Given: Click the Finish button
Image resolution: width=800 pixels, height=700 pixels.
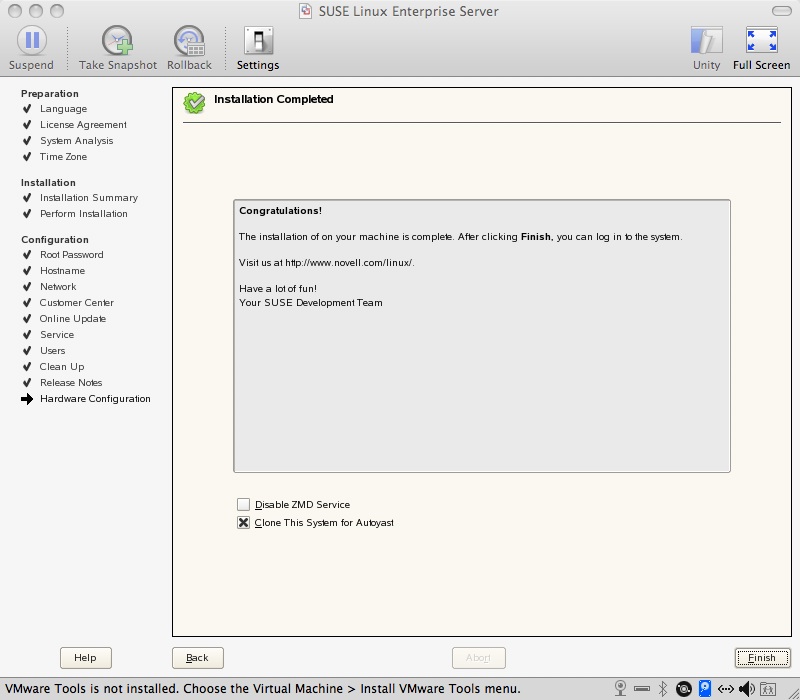Looking at the screenshot, I should (x=762, y=658).
